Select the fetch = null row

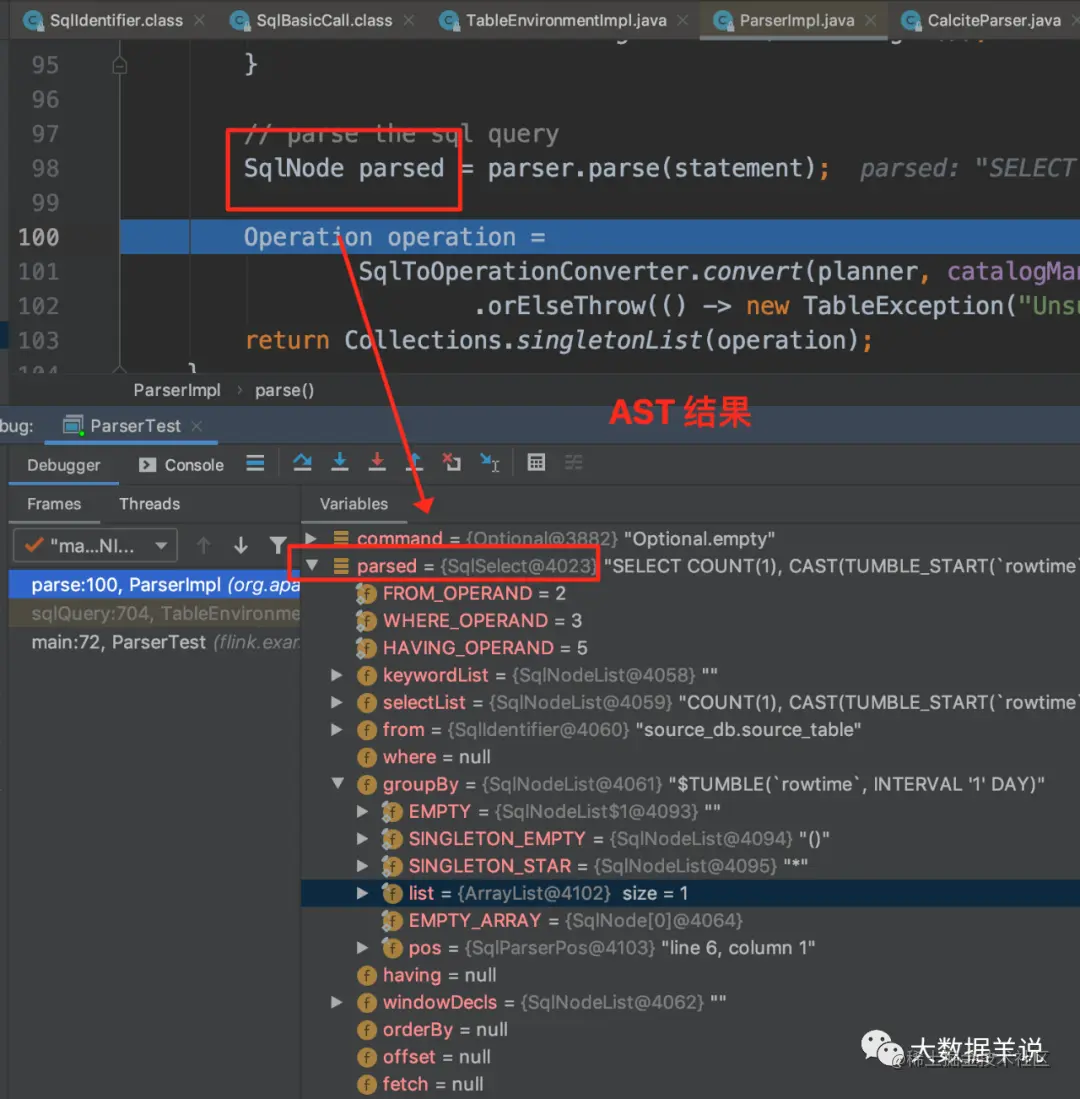pyautogui.click(x=690, y=1084)
